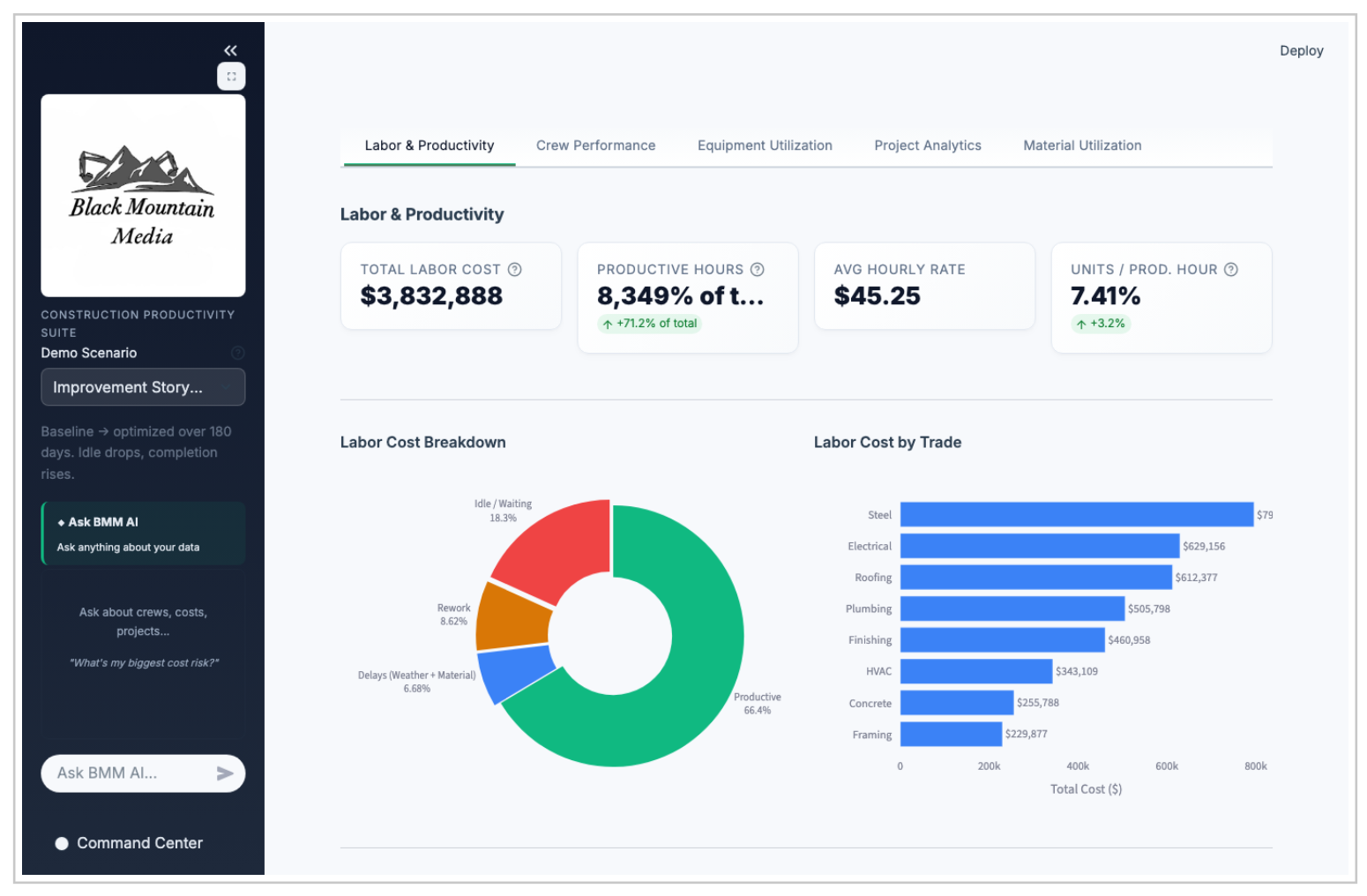Screen dimensions: 1367x896
Task: Go to the Material Utilization tab
Action: coord(1082,146)
